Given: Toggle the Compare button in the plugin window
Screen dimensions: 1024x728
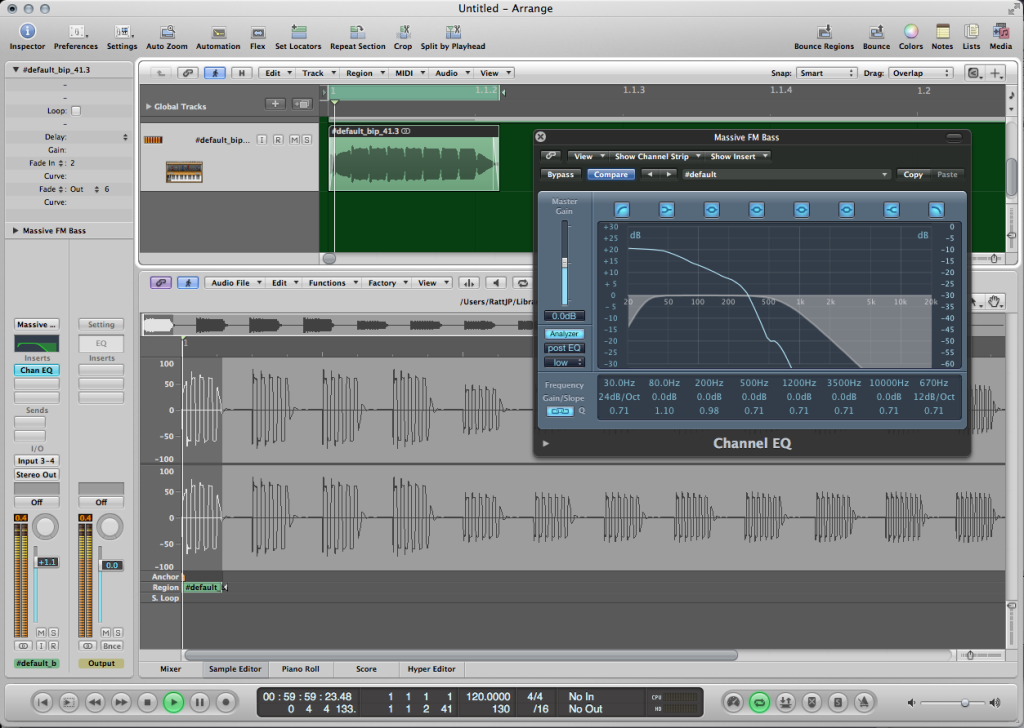Looking at the screenshot, I should [x=611, y=174].
